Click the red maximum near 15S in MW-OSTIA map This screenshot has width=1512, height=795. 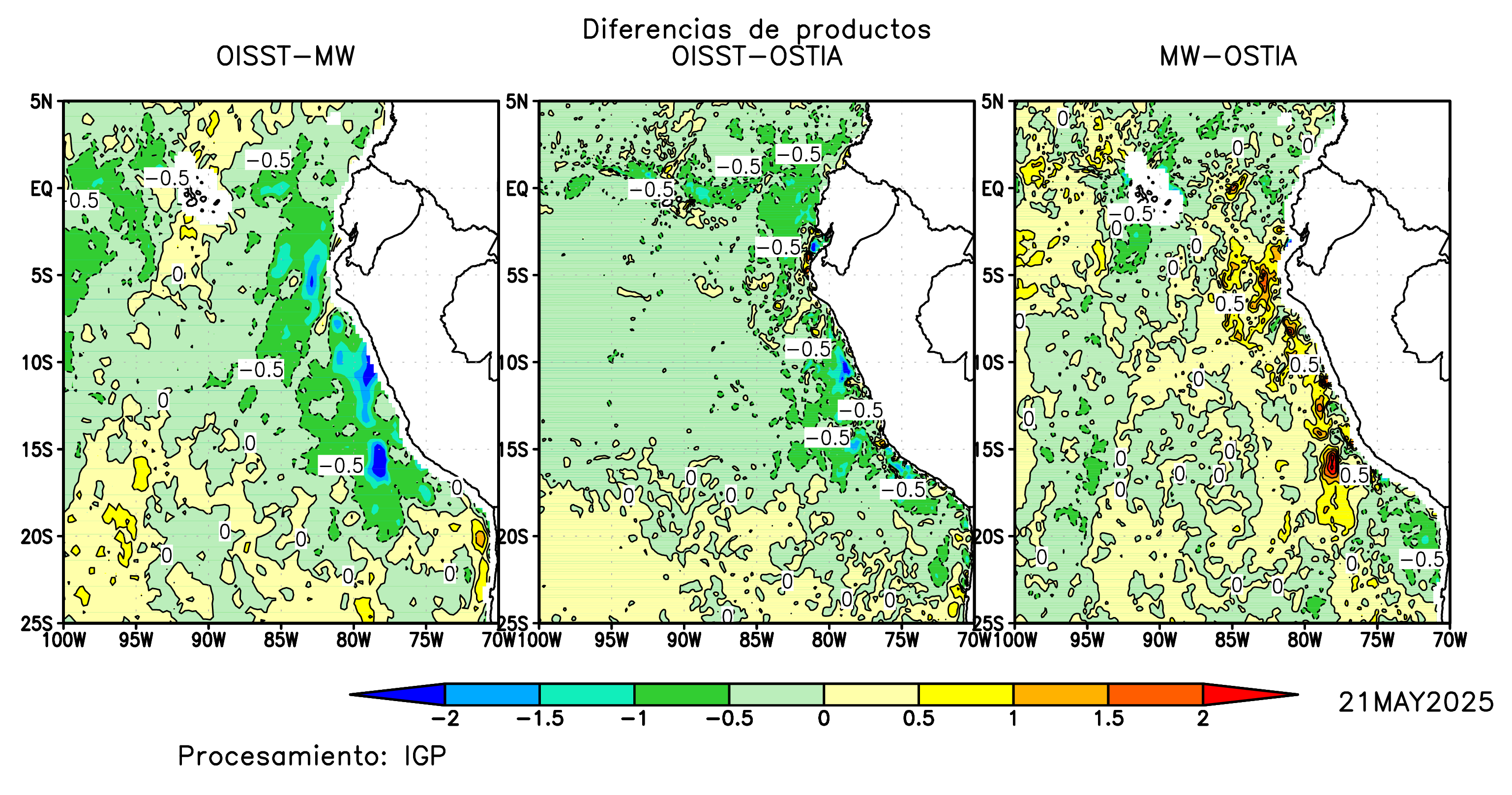1333,463
